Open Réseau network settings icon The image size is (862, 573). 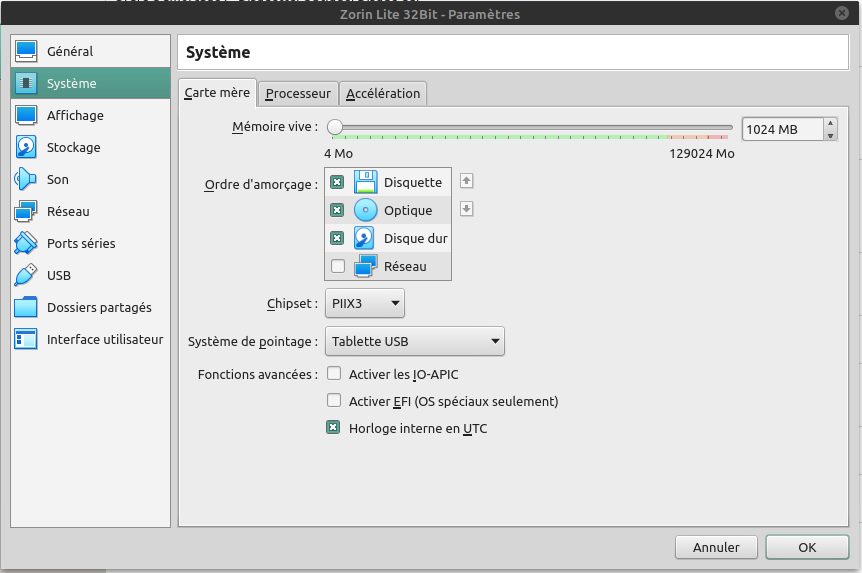(x=26, y=211)
